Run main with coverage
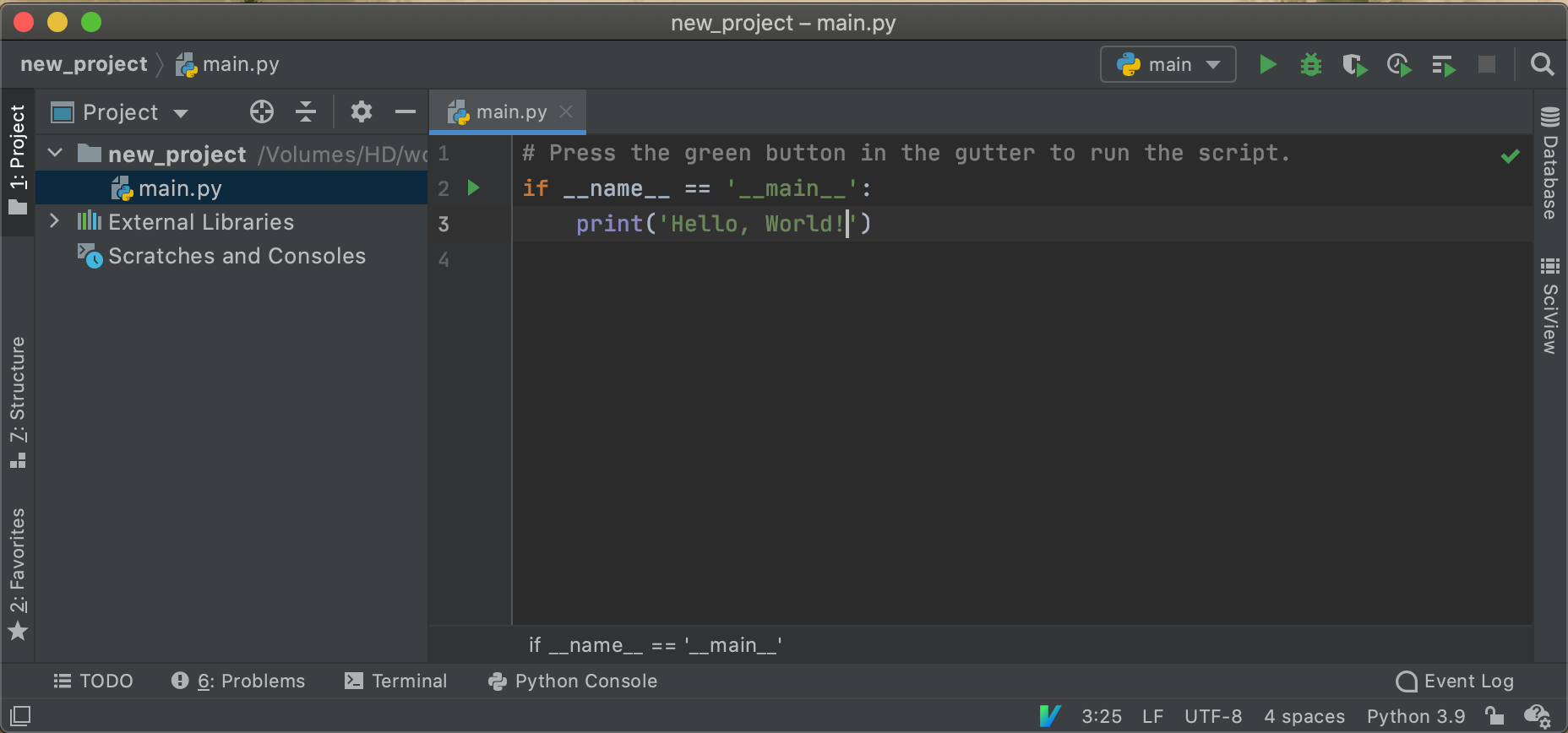1568x733 pixels. coord(1354,65)
